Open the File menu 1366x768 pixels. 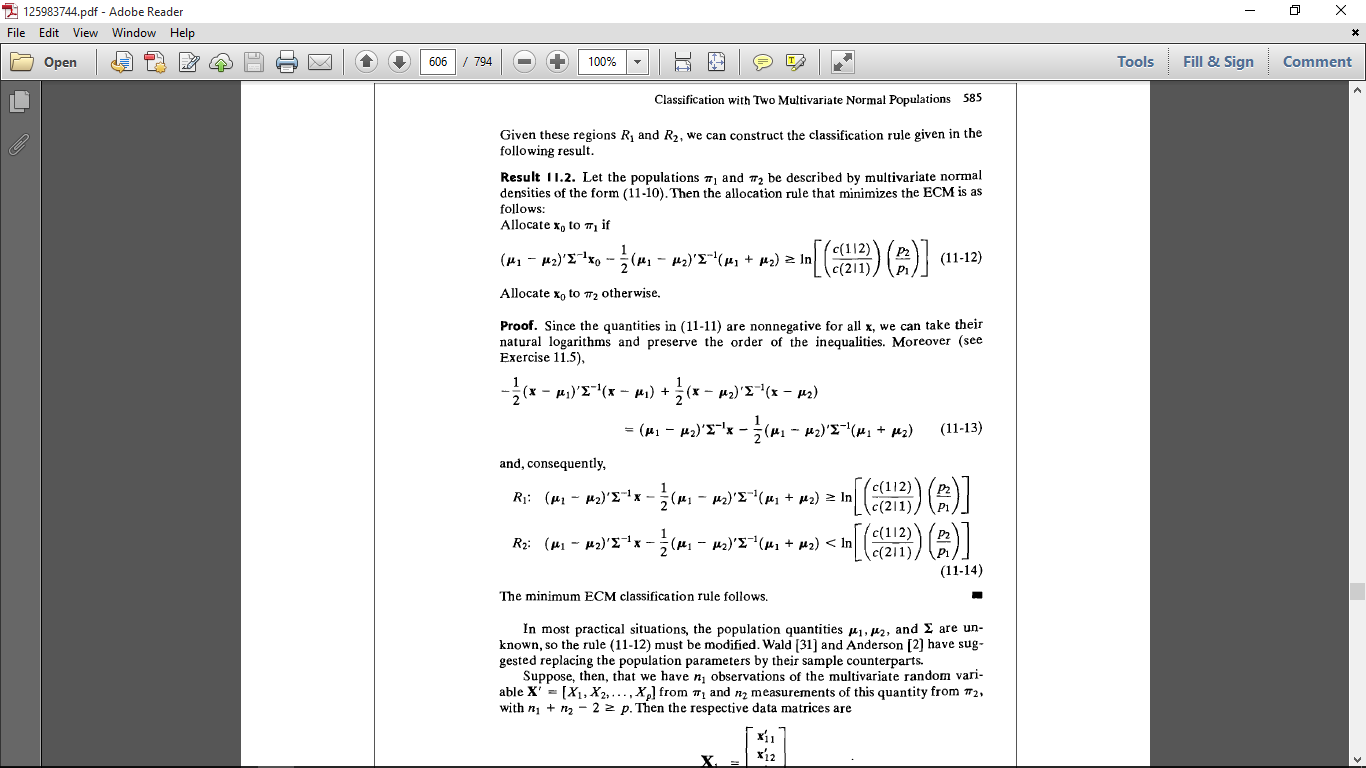point(16,33)
